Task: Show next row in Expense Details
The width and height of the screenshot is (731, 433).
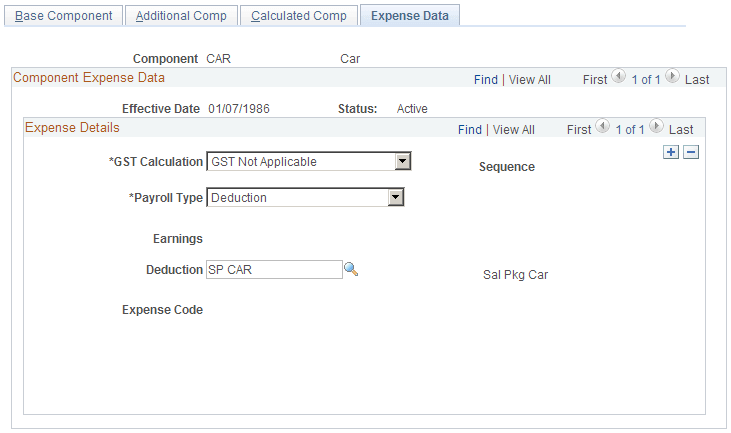Action: [657, 128]
